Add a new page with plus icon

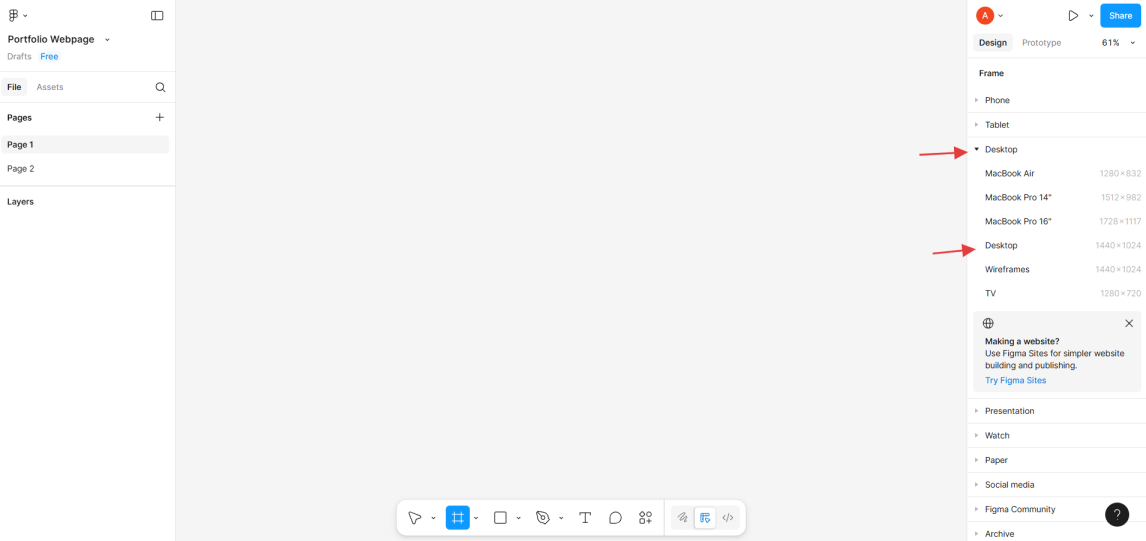pos(159,117)
